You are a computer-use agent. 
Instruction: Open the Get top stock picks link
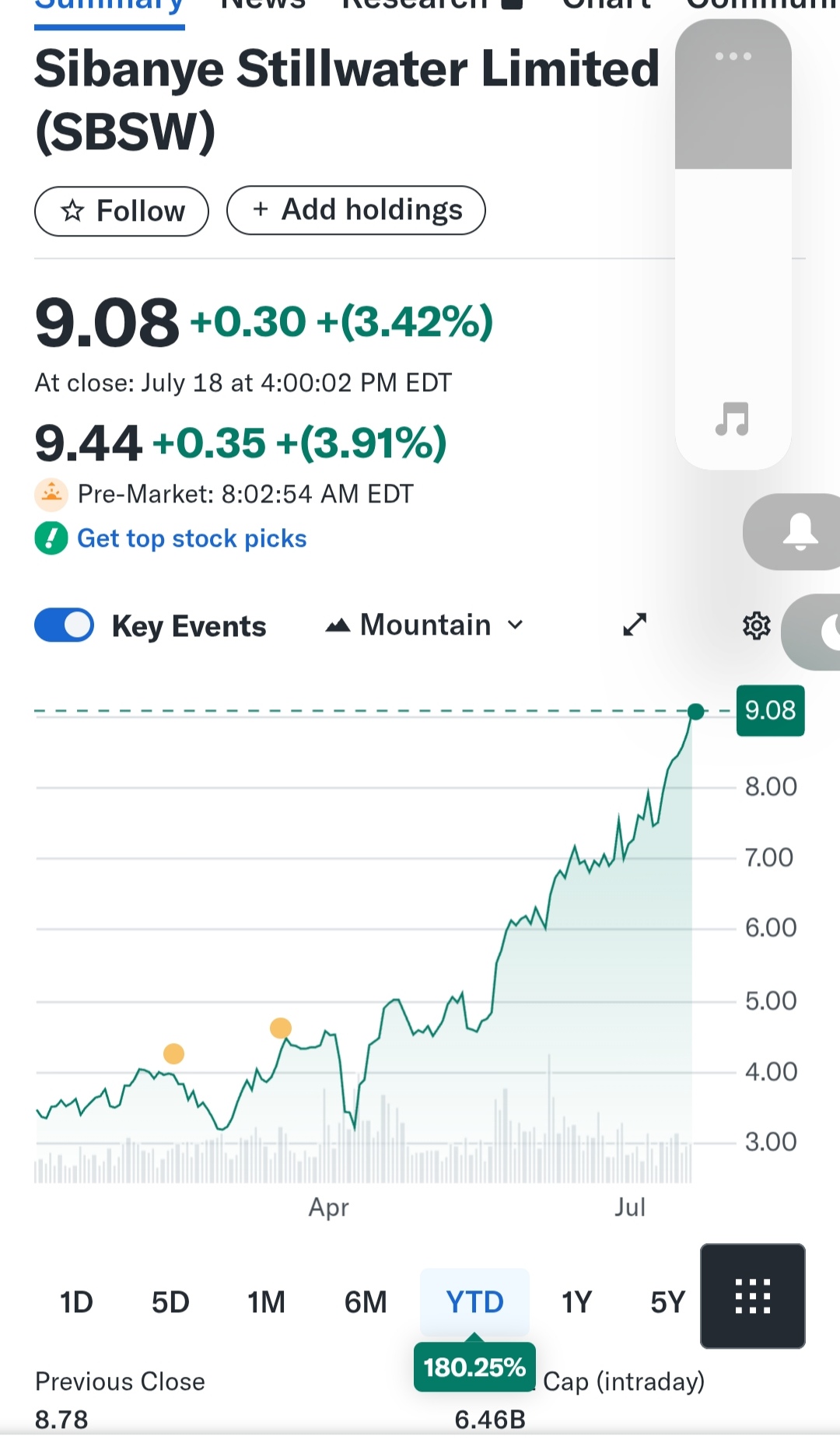(192, 538)
